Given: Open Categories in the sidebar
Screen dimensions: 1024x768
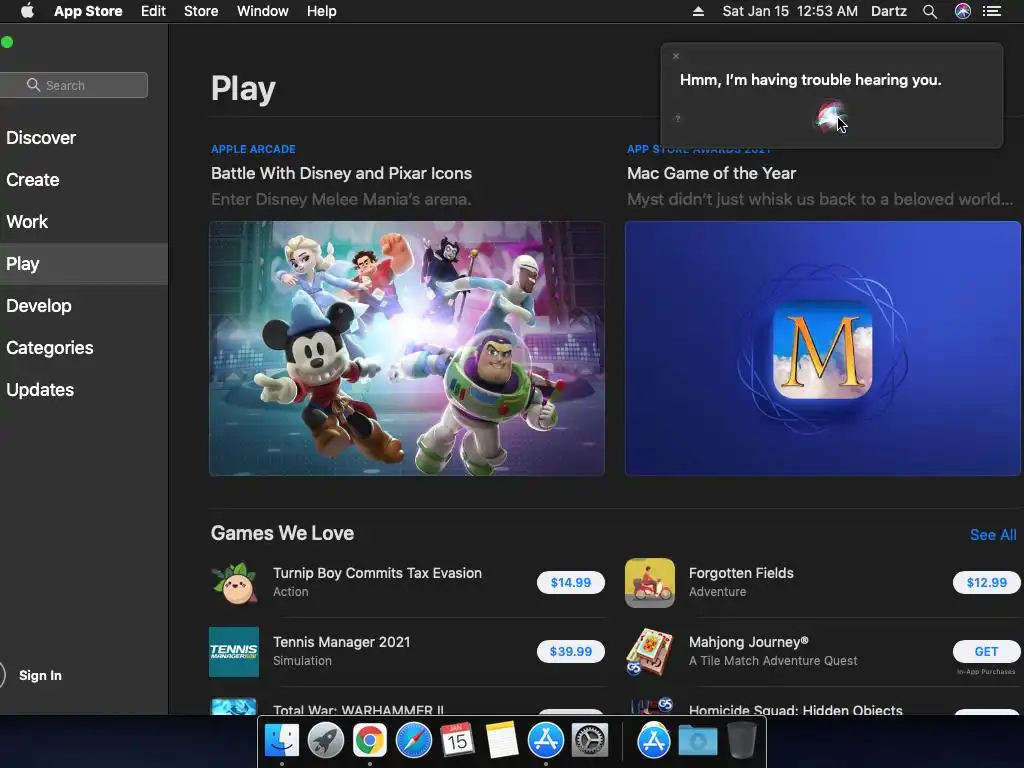Looking at the screenshot, I should pyautogui.click(x=50, y=347).
